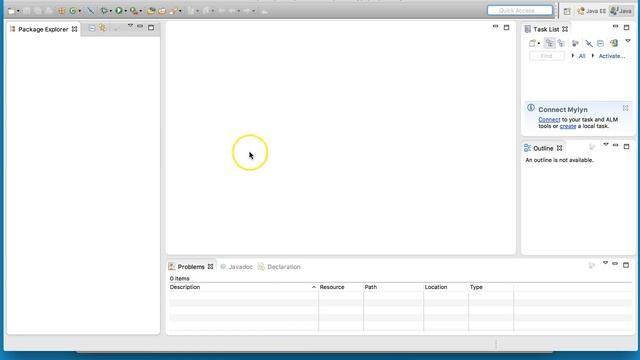Switch to the Java perspective

pyautogui.click(x=621, y=11)
